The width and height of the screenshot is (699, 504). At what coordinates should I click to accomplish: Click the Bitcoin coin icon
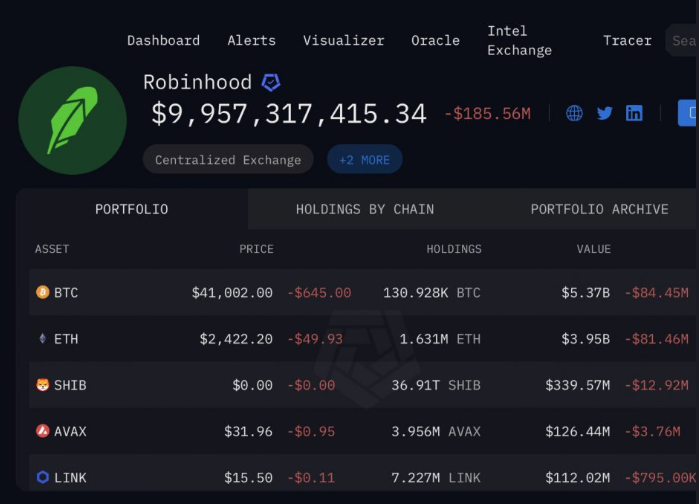42,293
